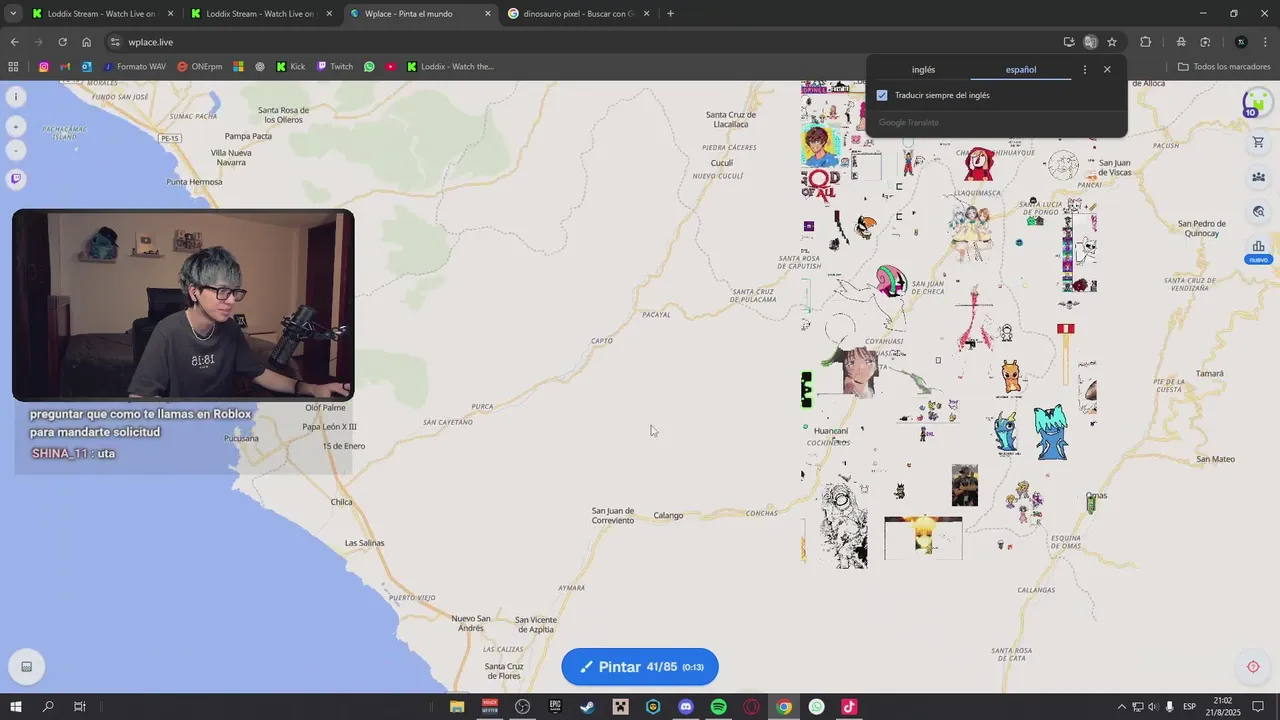
Task: Switch to first Loddix Stream browser tab
Action: click(102, 14)
